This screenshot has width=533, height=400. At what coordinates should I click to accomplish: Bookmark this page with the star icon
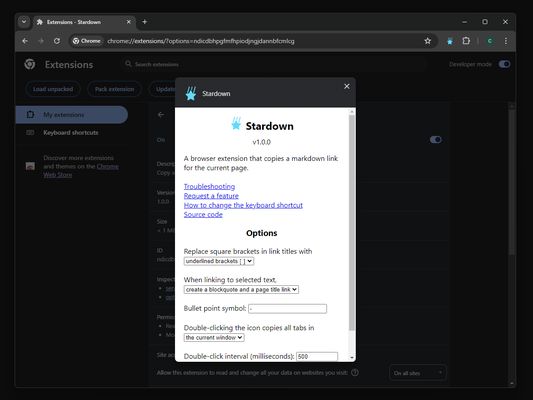click(x=428, y=41)
